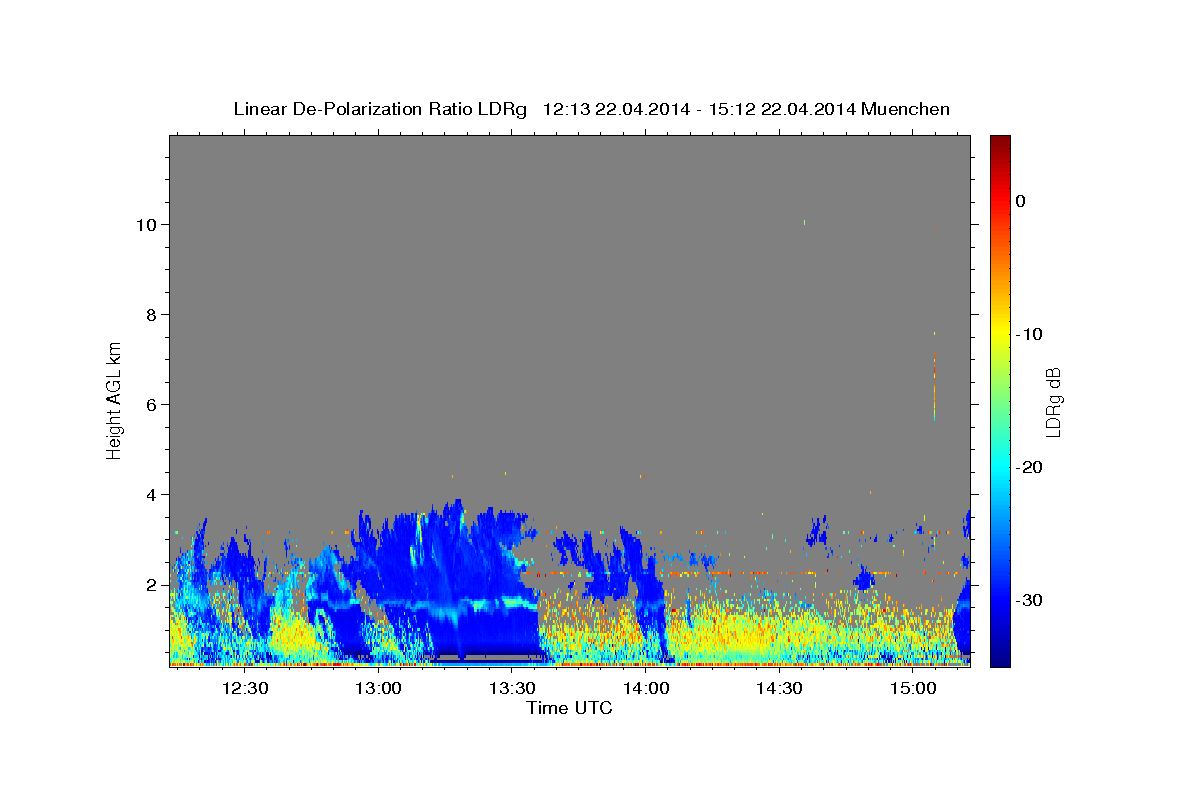Click the 'Time UTC' axis label
Viewport: 1200px width, 800px height.
[x=569, y=708]
